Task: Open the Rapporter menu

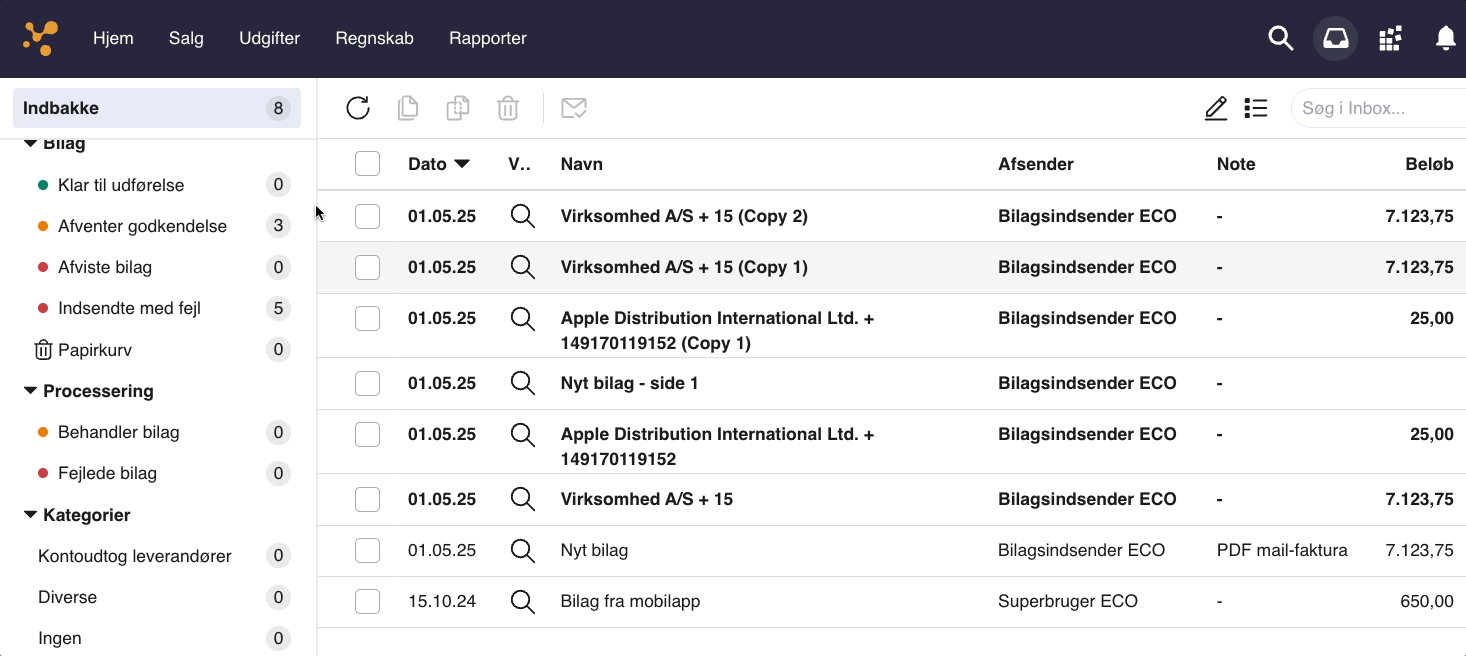Action: tap(488, 39)
